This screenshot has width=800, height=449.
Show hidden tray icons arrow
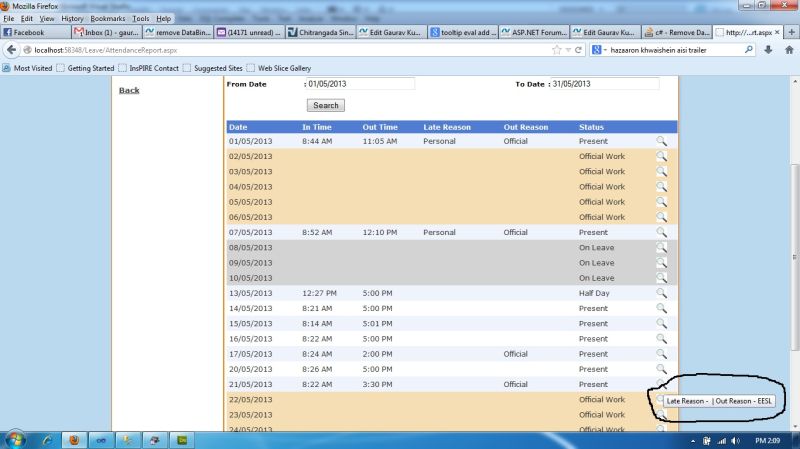tap(693, 441)
